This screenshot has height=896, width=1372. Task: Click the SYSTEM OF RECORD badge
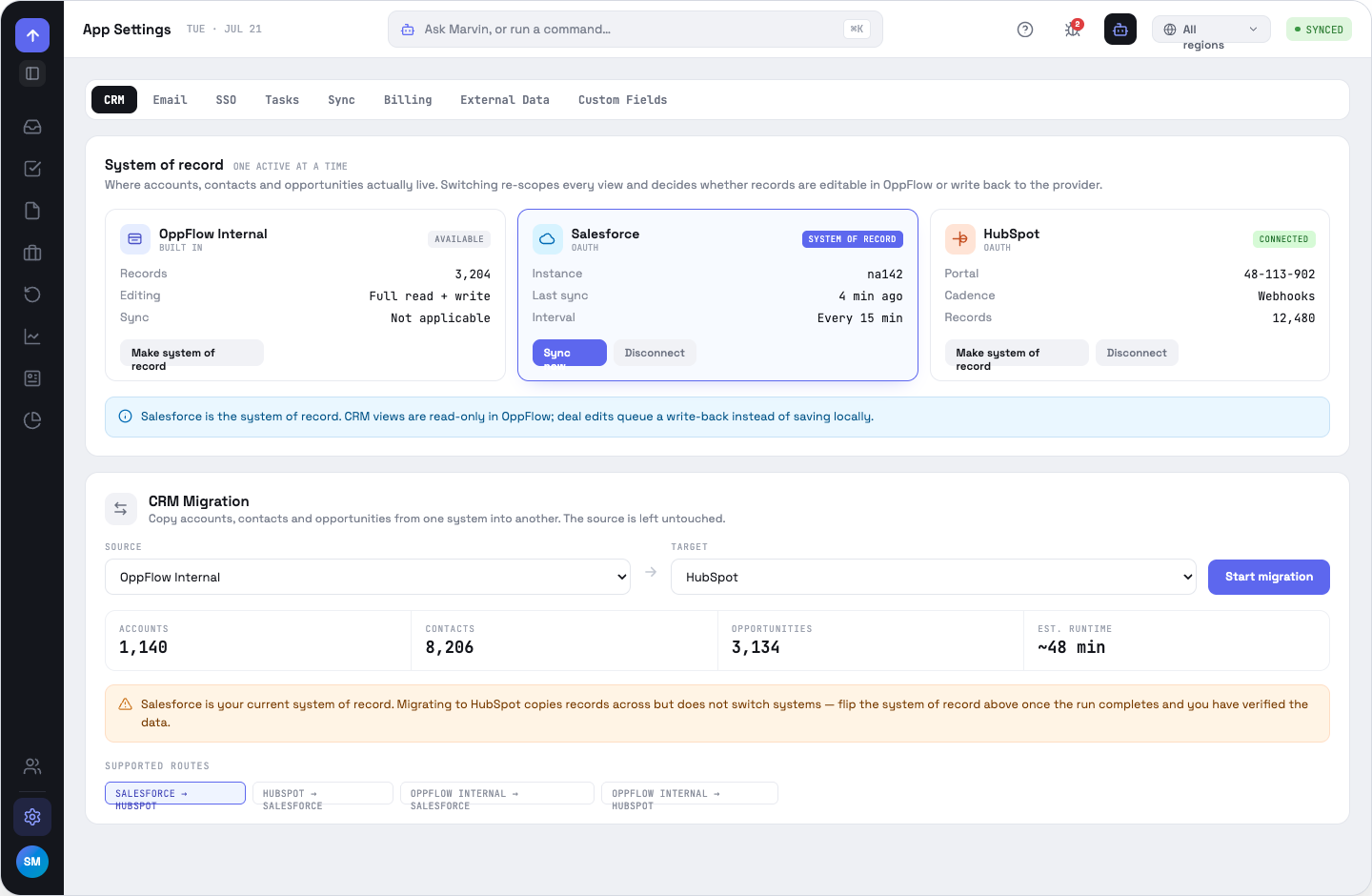(852, 239)
